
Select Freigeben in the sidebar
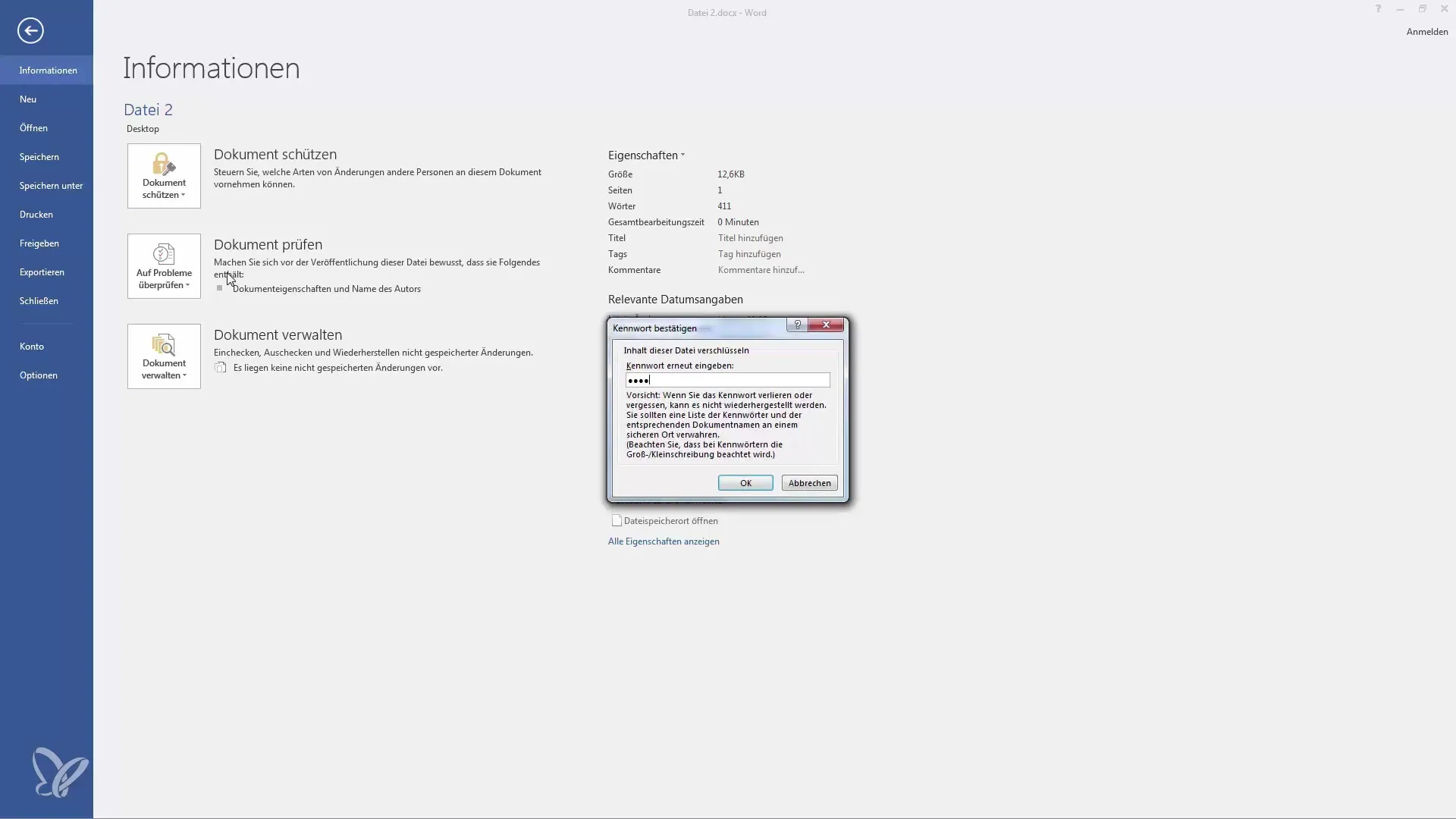click(x=47, y=243)
